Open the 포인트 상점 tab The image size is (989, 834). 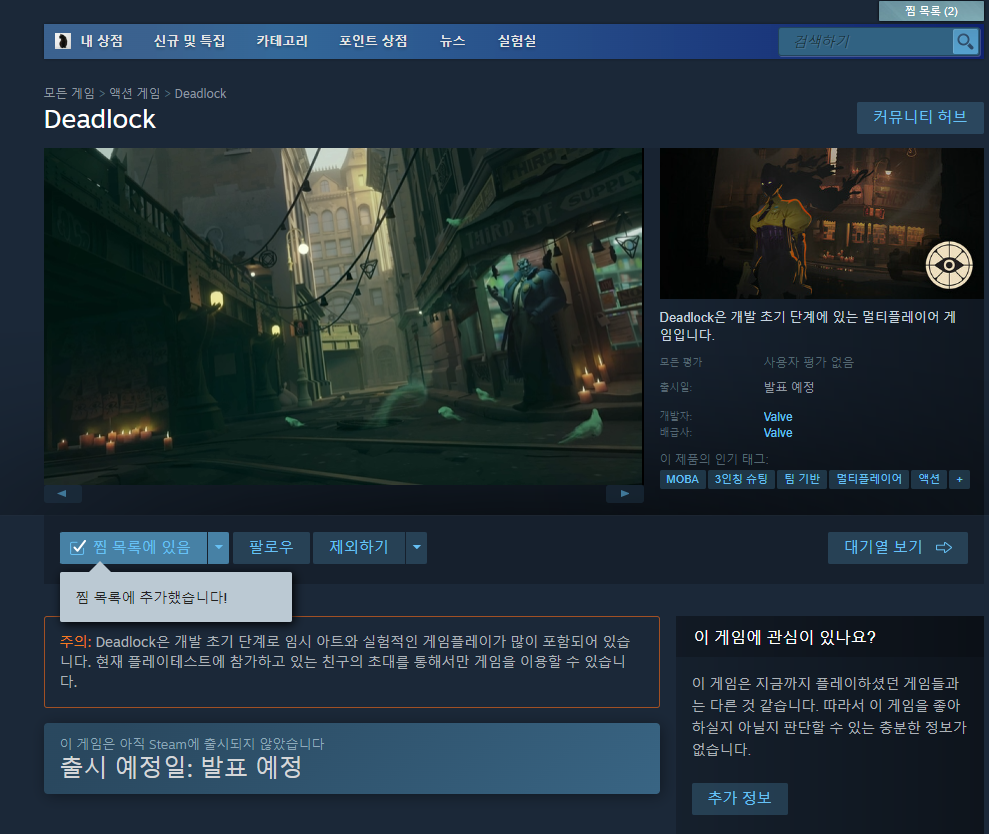[373, 41]
